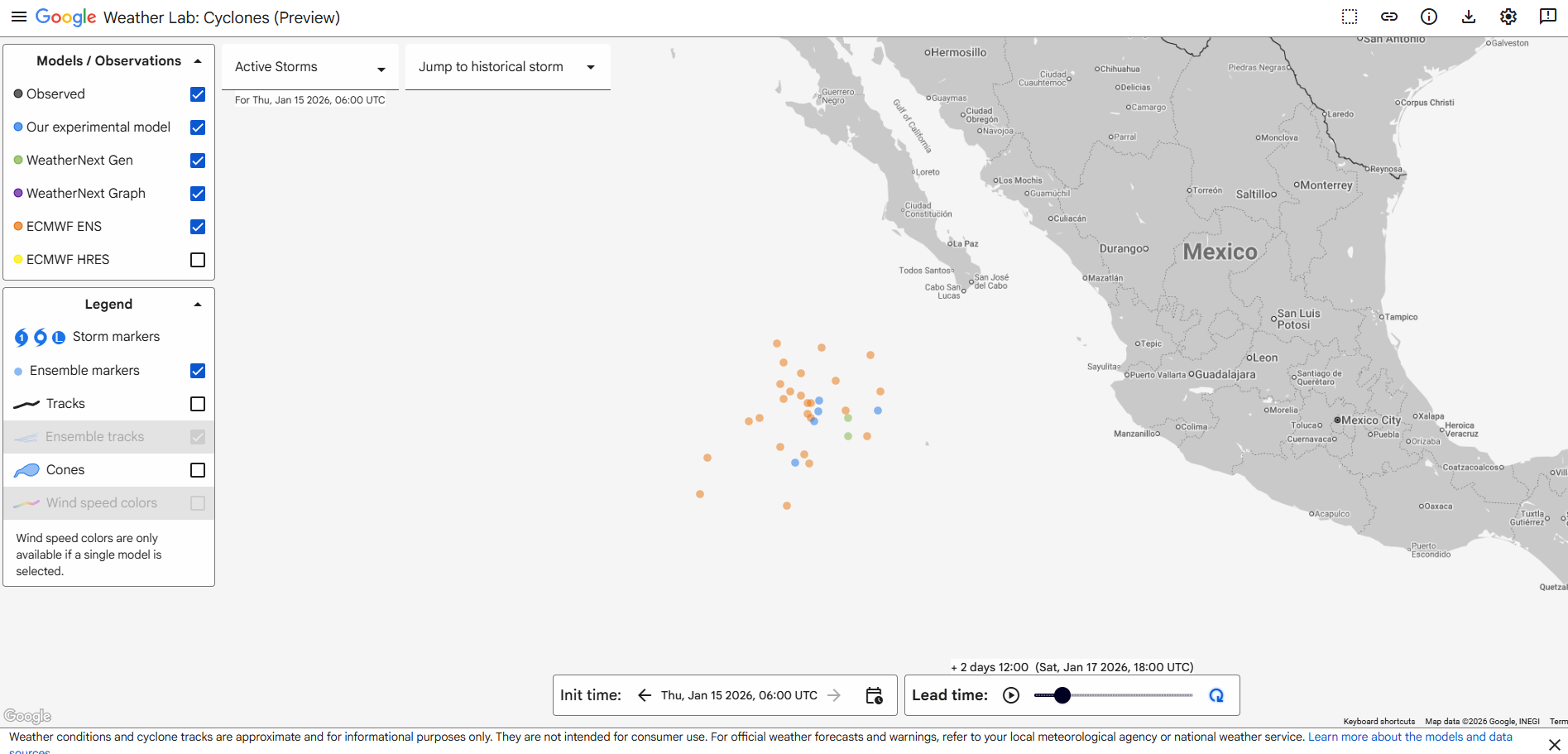
Task: Open the Active Storms dropdown
Action: 309,67
